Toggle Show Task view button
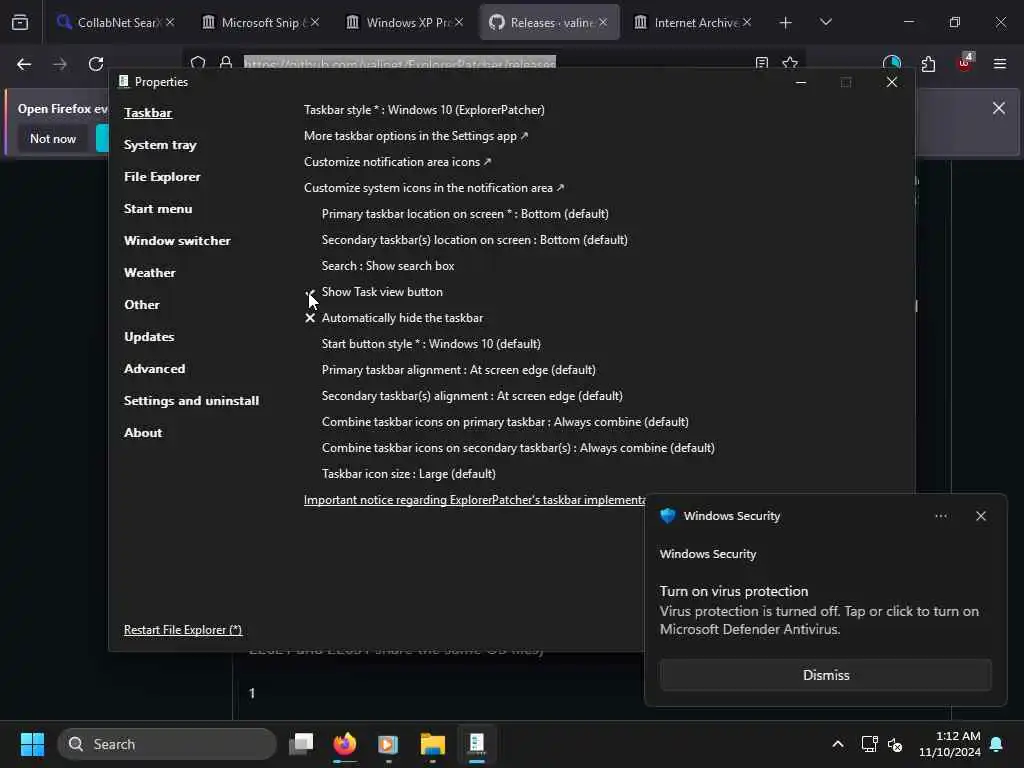The height and width of the screenshot is (768, 1024). (x=382, y=292)
